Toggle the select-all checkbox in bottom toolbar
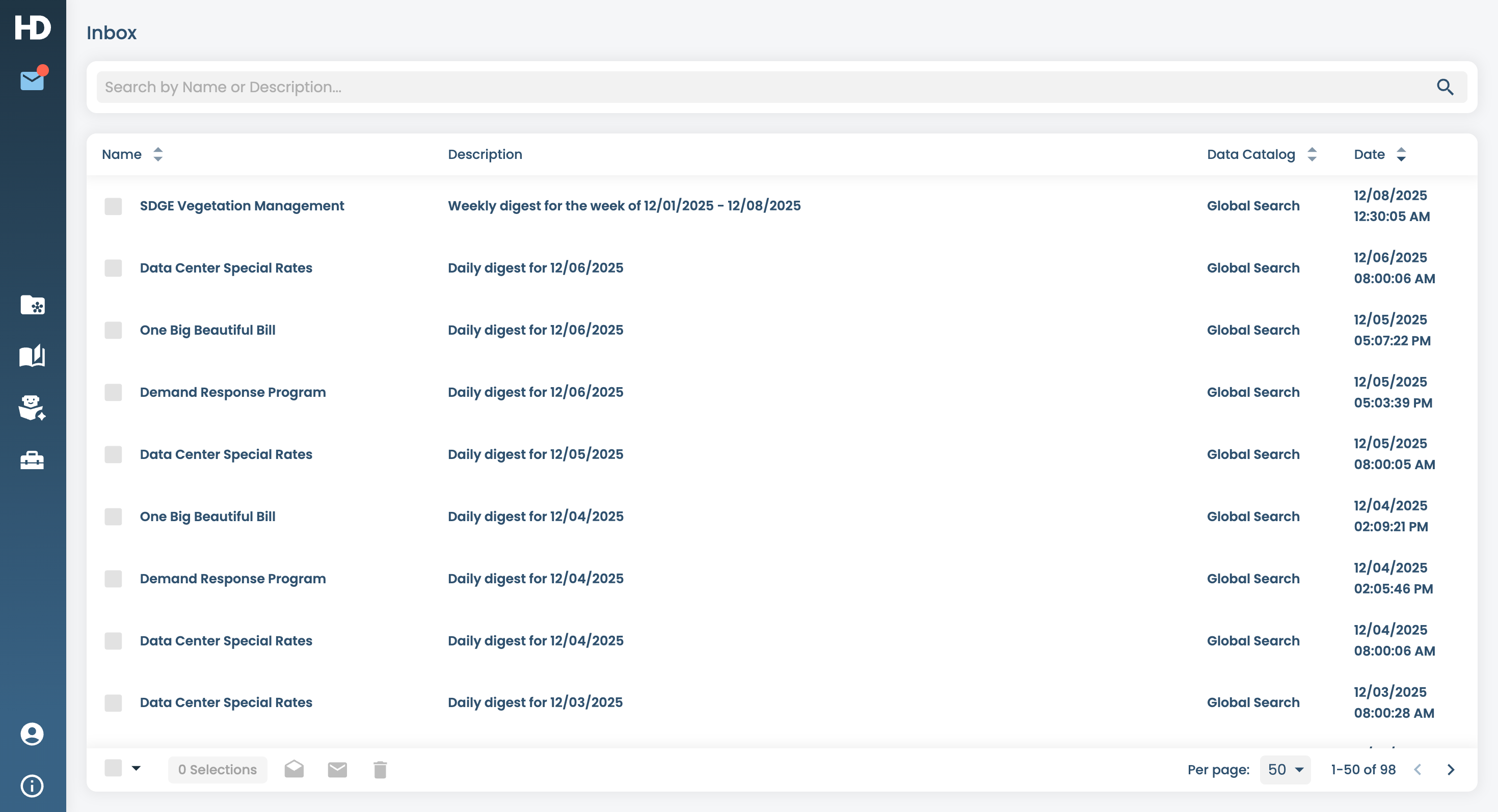1498x812 pixels. coord(113,768)
